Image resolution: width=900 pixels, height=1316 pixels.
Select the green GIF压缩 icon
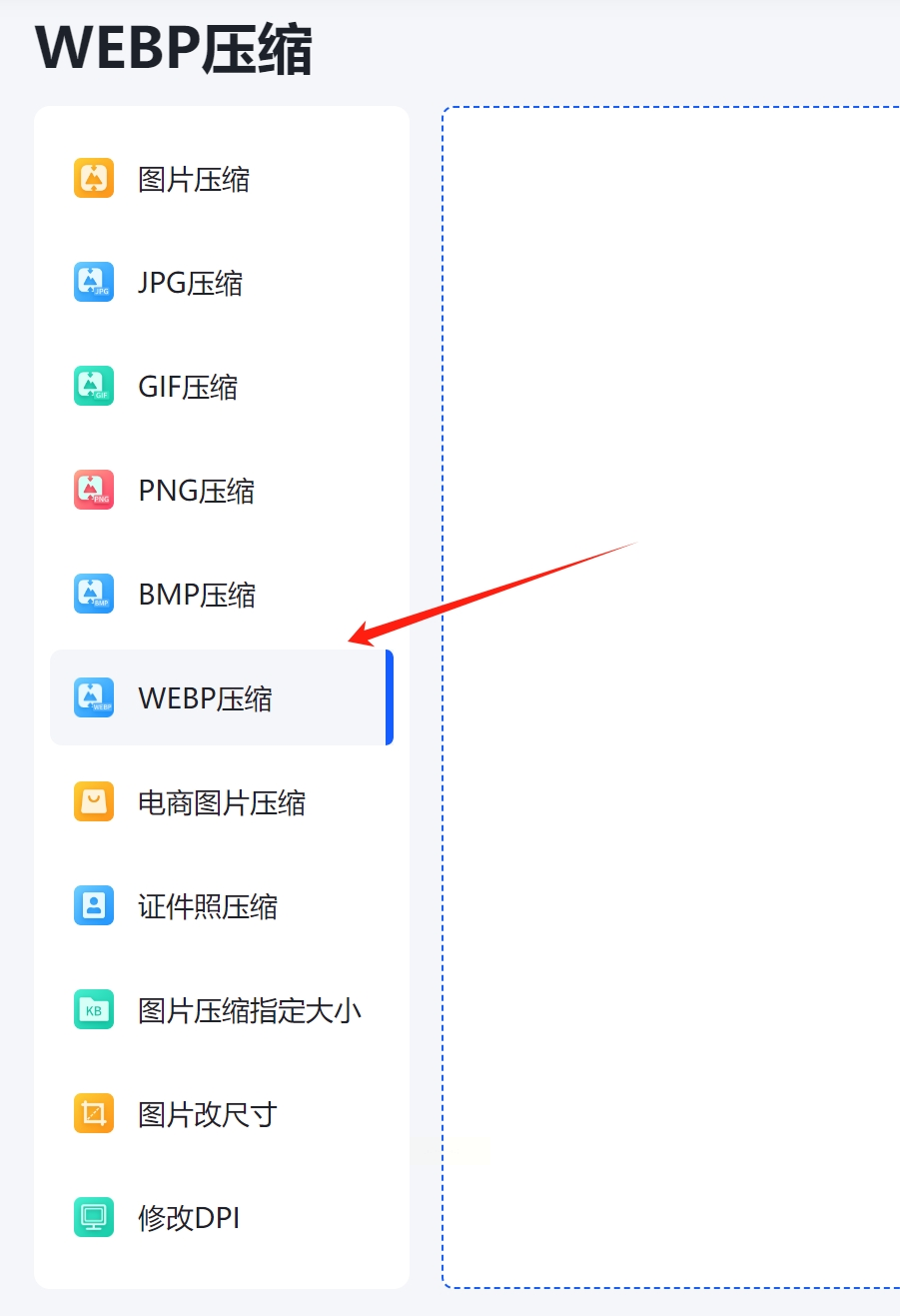click(94, 387)
